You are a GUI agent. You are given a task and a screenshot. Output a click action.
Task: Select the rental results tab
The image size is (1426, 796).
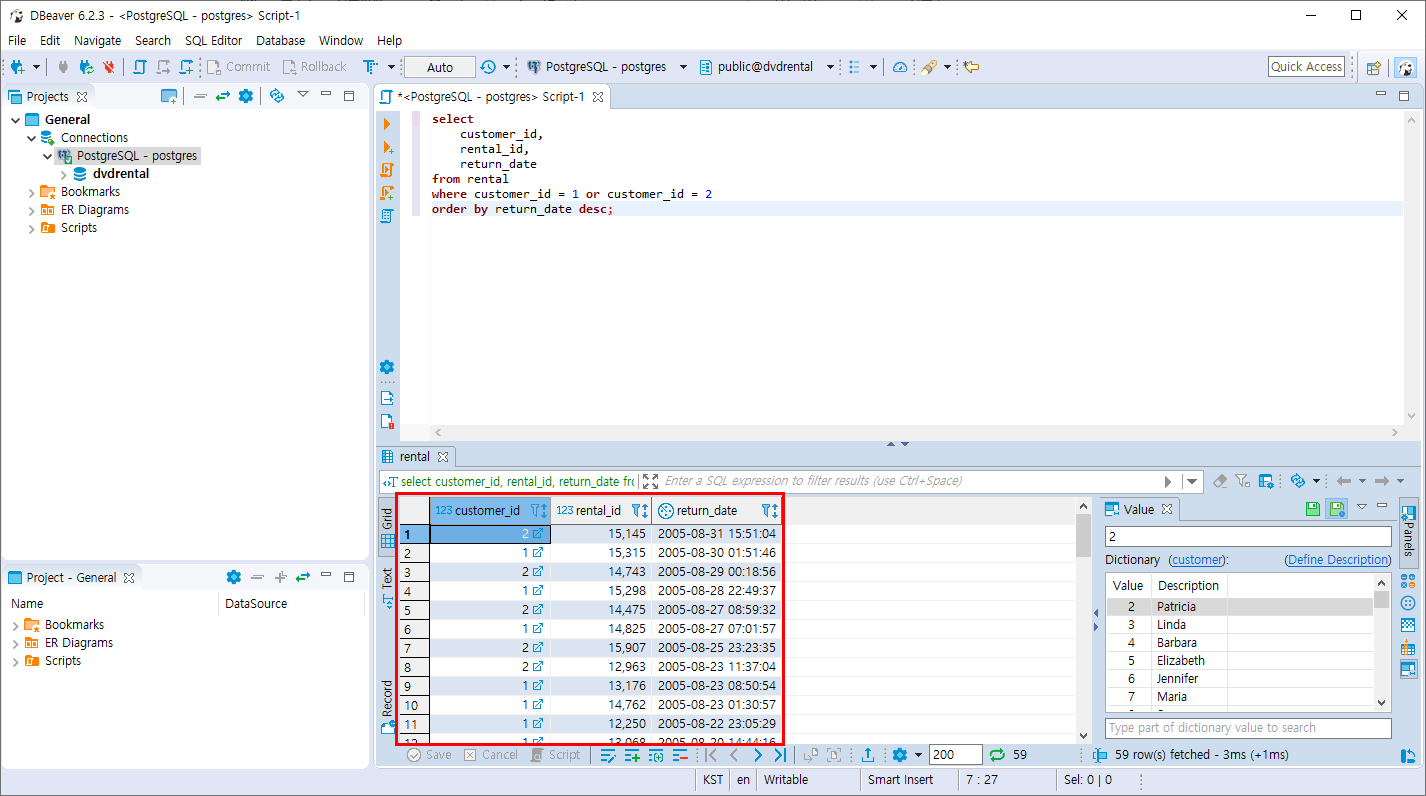pyautogui.click(x=415, y=457)
